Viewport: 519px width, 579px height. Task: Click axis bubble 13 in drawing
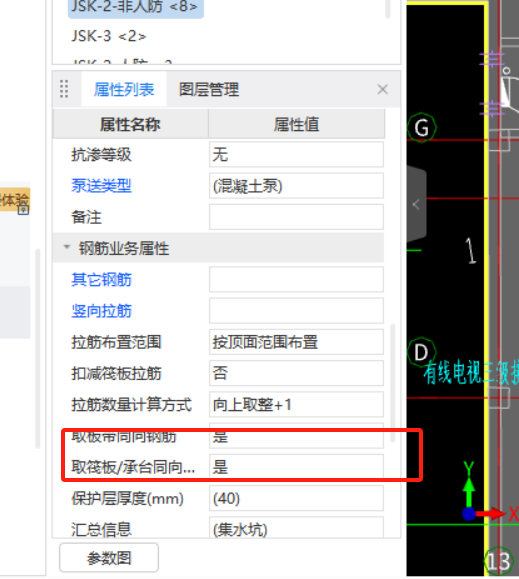[498, 562]
